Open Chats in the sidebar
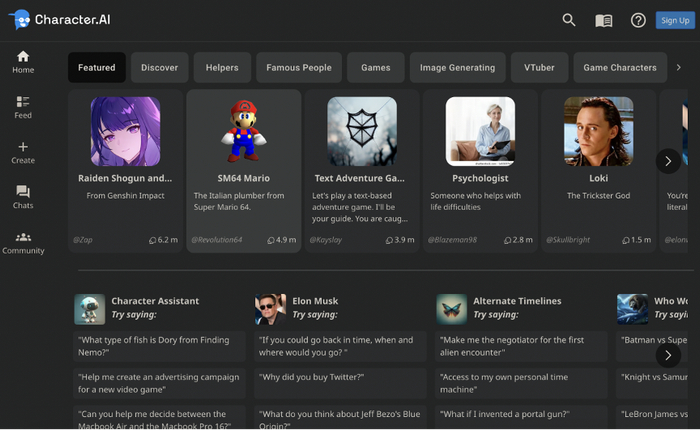Screen dimensions: 700x430 (x=23, y=197)
